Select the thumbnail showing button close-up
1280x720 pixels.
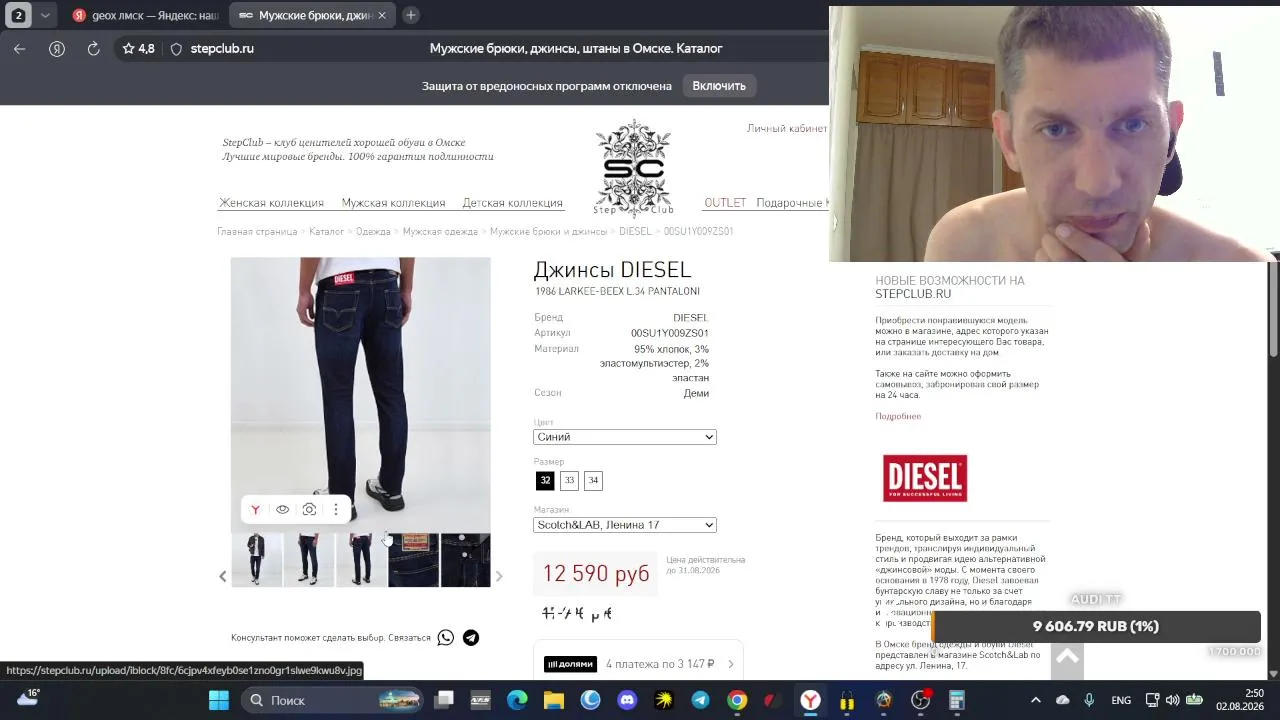(466, 560)
